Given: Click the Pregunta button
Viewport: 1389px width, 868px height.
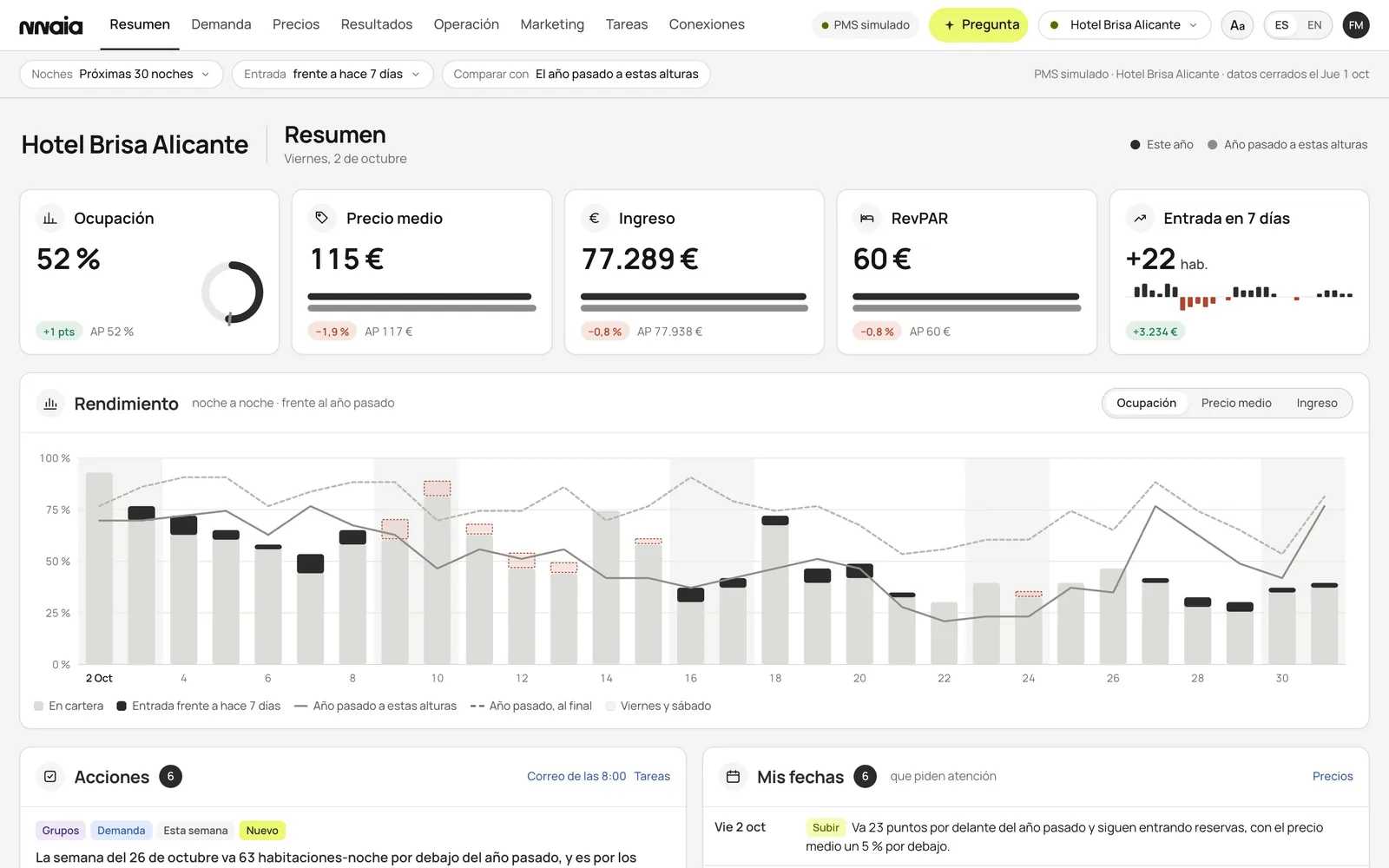Looking at the screenshot, I should click(x=978, y=25).
